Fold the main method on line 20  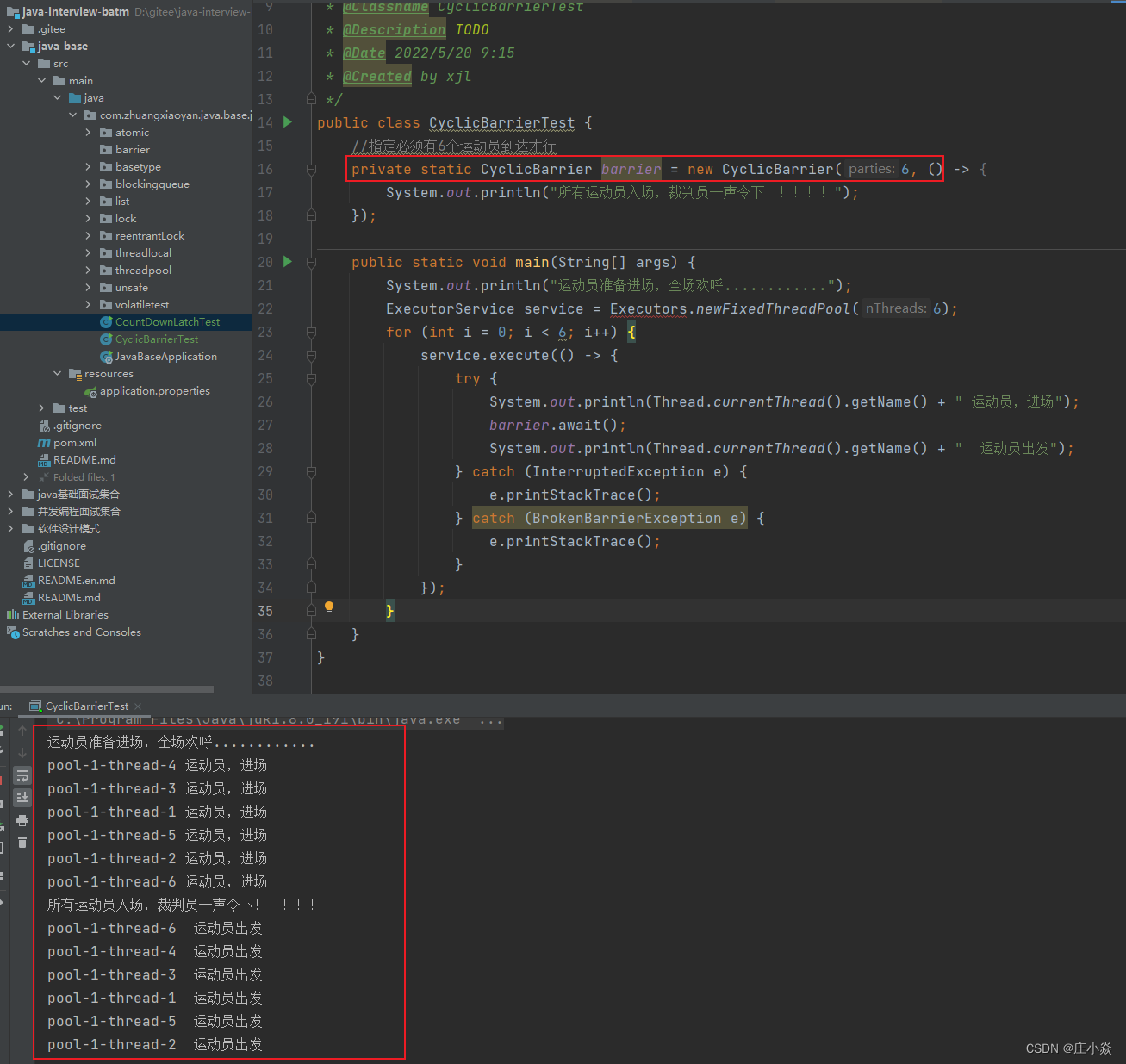311,263
